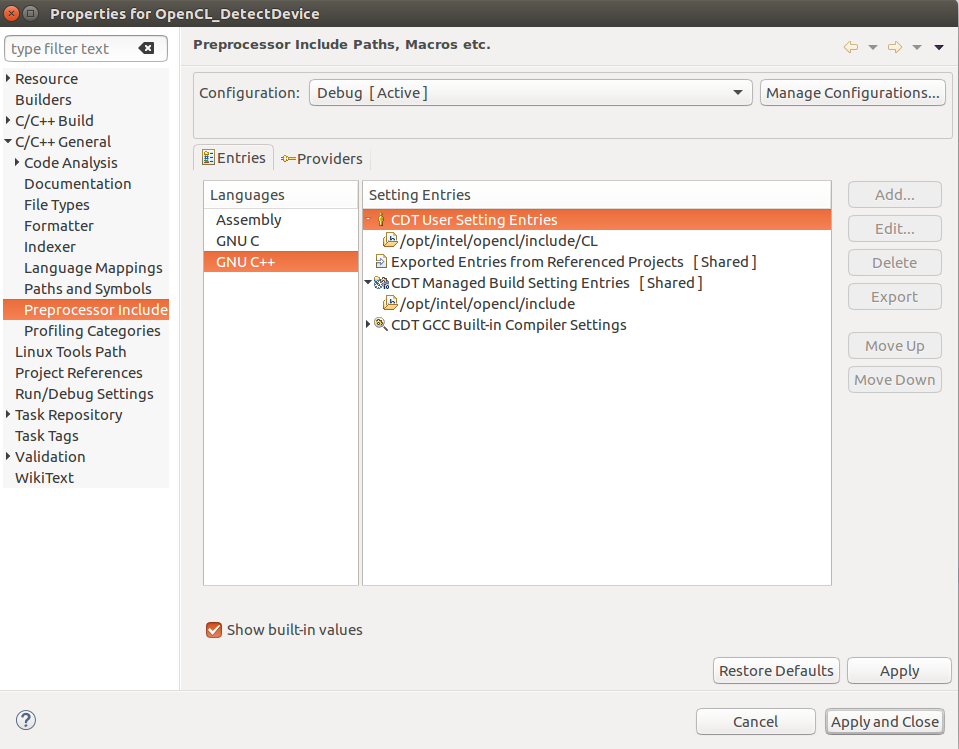Clear the filter text using the X icon
959x749 pixels.
point(146,49)
